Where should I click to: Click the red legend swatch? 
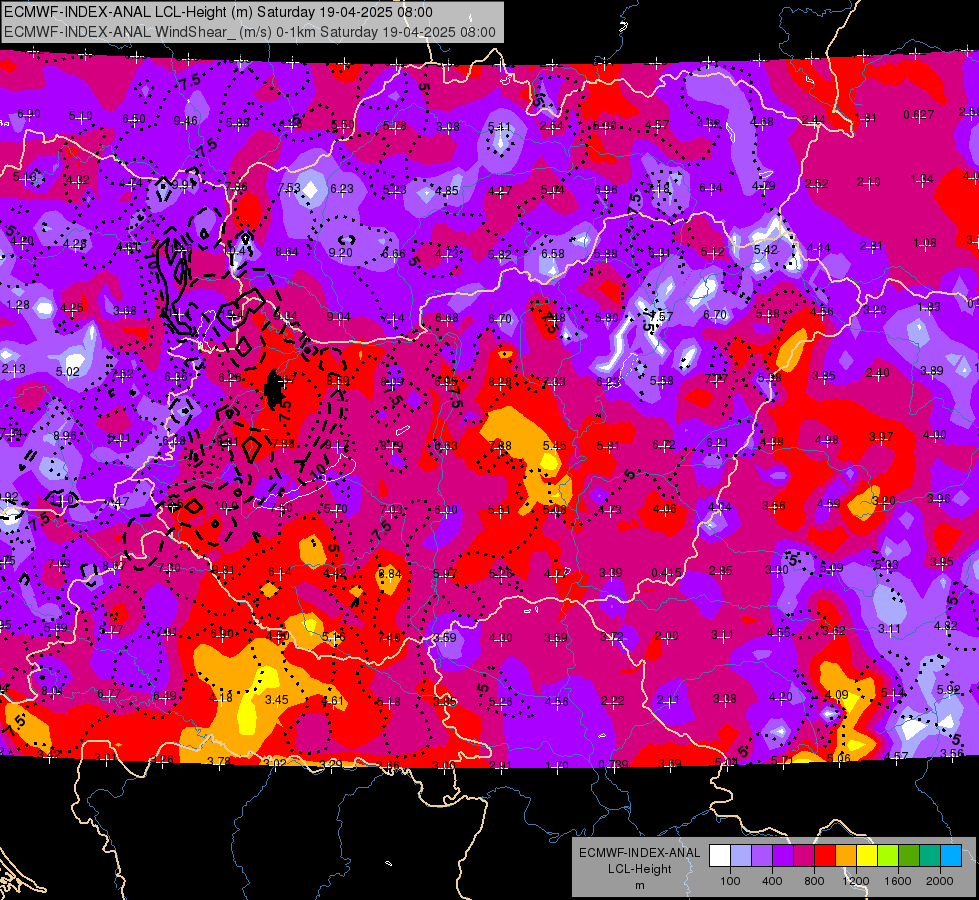pos(825,855)
